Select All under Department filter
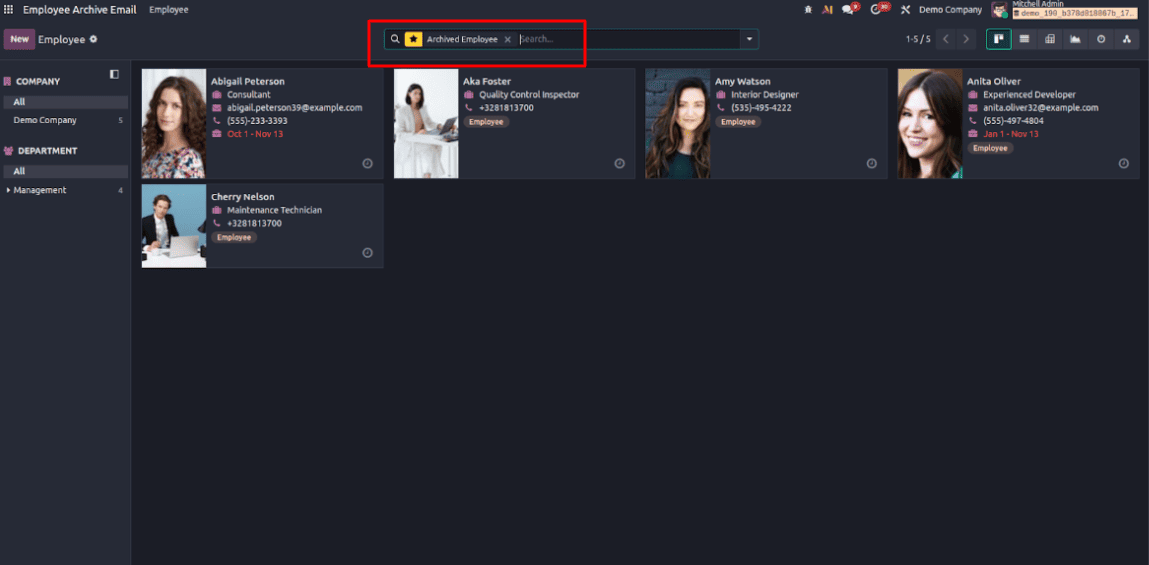1149x565 pixels. click(65, 171)
